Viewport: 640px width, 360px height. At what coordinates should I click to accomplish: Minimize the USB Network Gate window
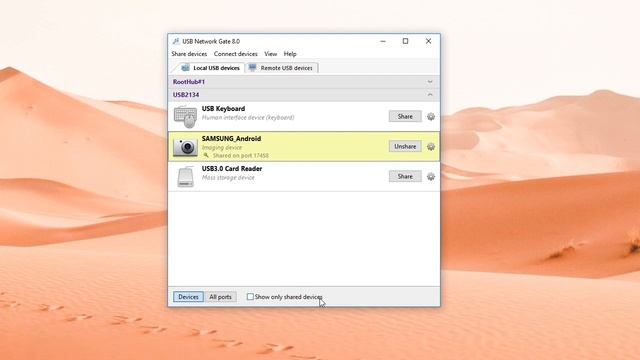pyautogui.click(x=383, y=41)
